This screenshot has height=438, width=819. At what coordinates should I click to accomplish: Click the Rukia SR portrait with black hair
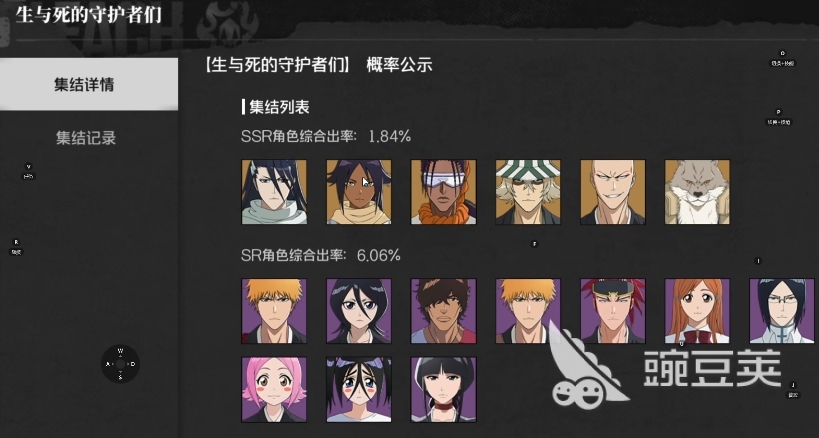click(359, 311)
